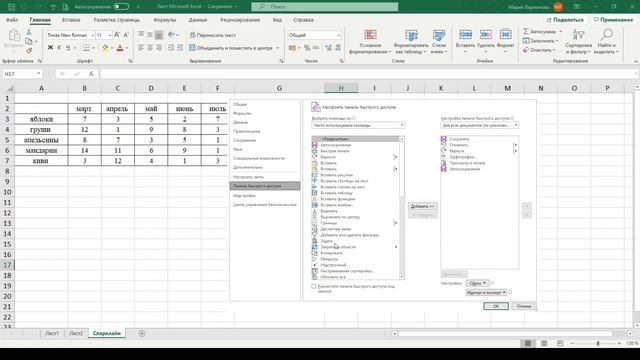640x360 pixels.
Task: Click the Добавить >> button in dialog
Action: pos(422,206)
